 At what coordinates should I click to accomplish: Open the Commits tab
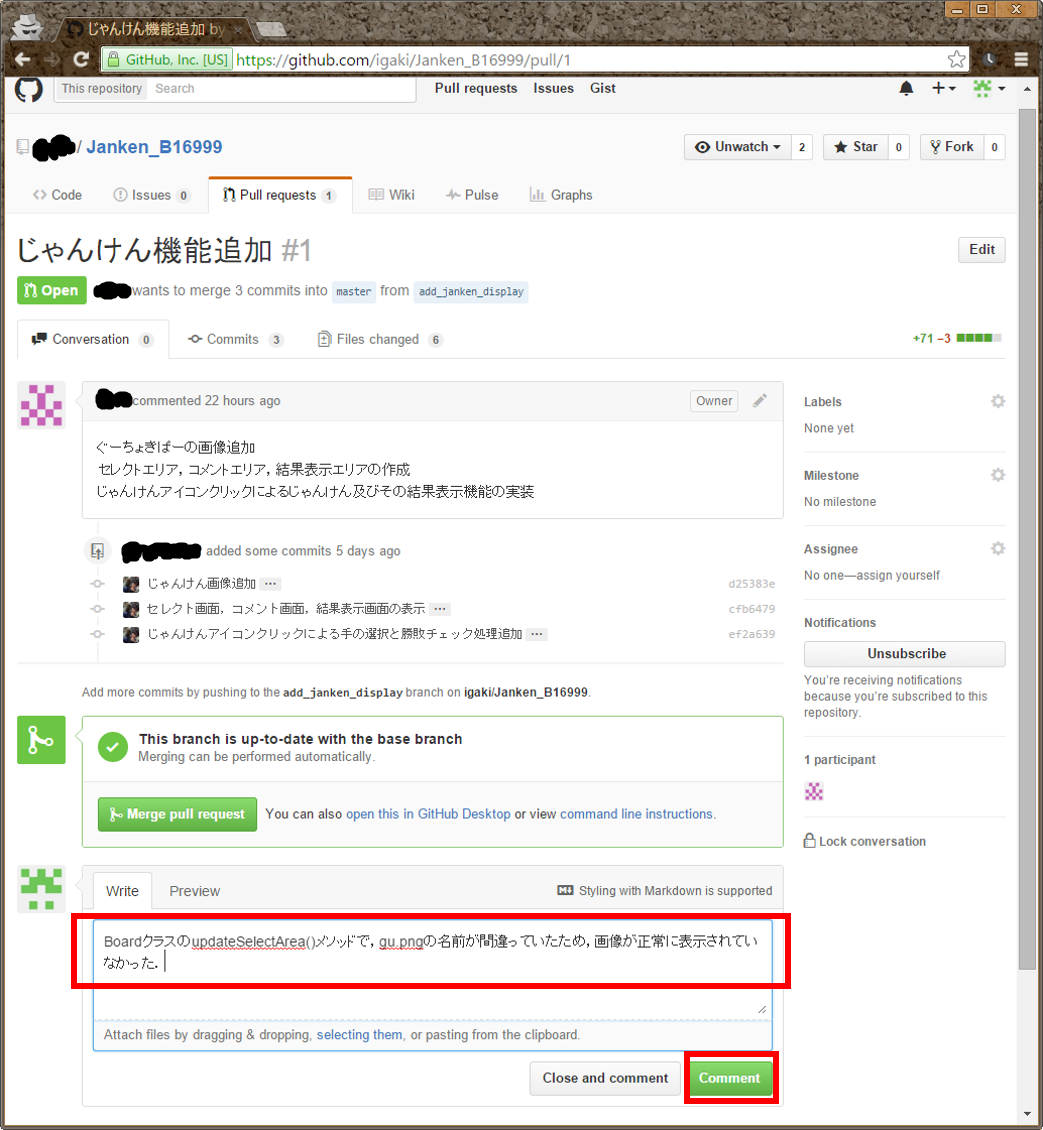(x=234, y=340)
